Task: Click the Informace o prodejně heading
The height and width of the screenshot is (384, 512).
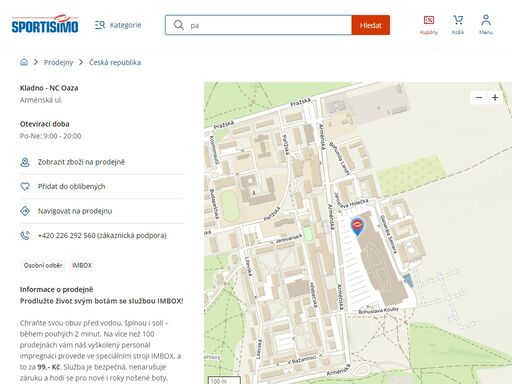Action: tap(56, 289)
